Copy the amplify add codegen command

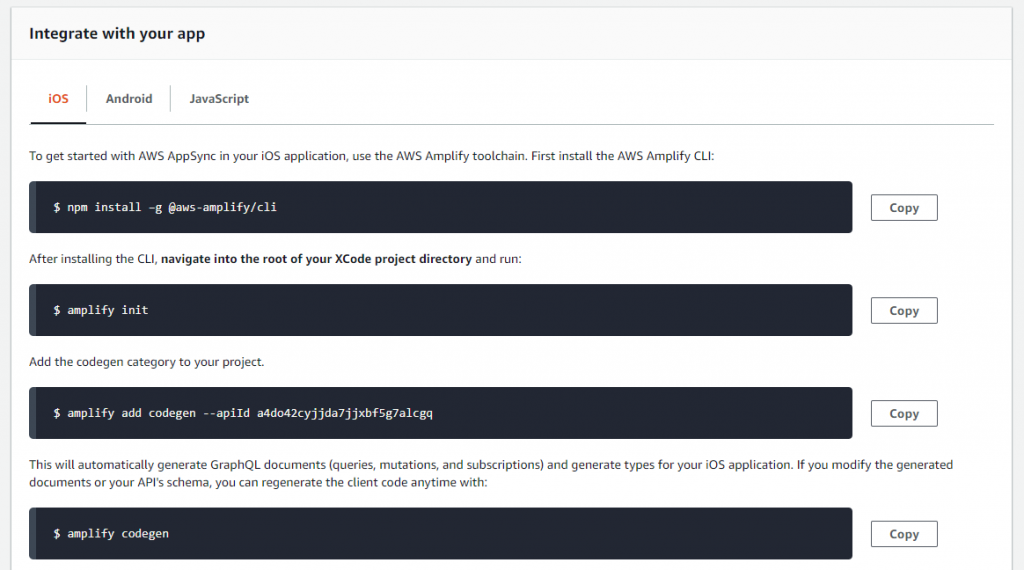click(x=904, y=413)
